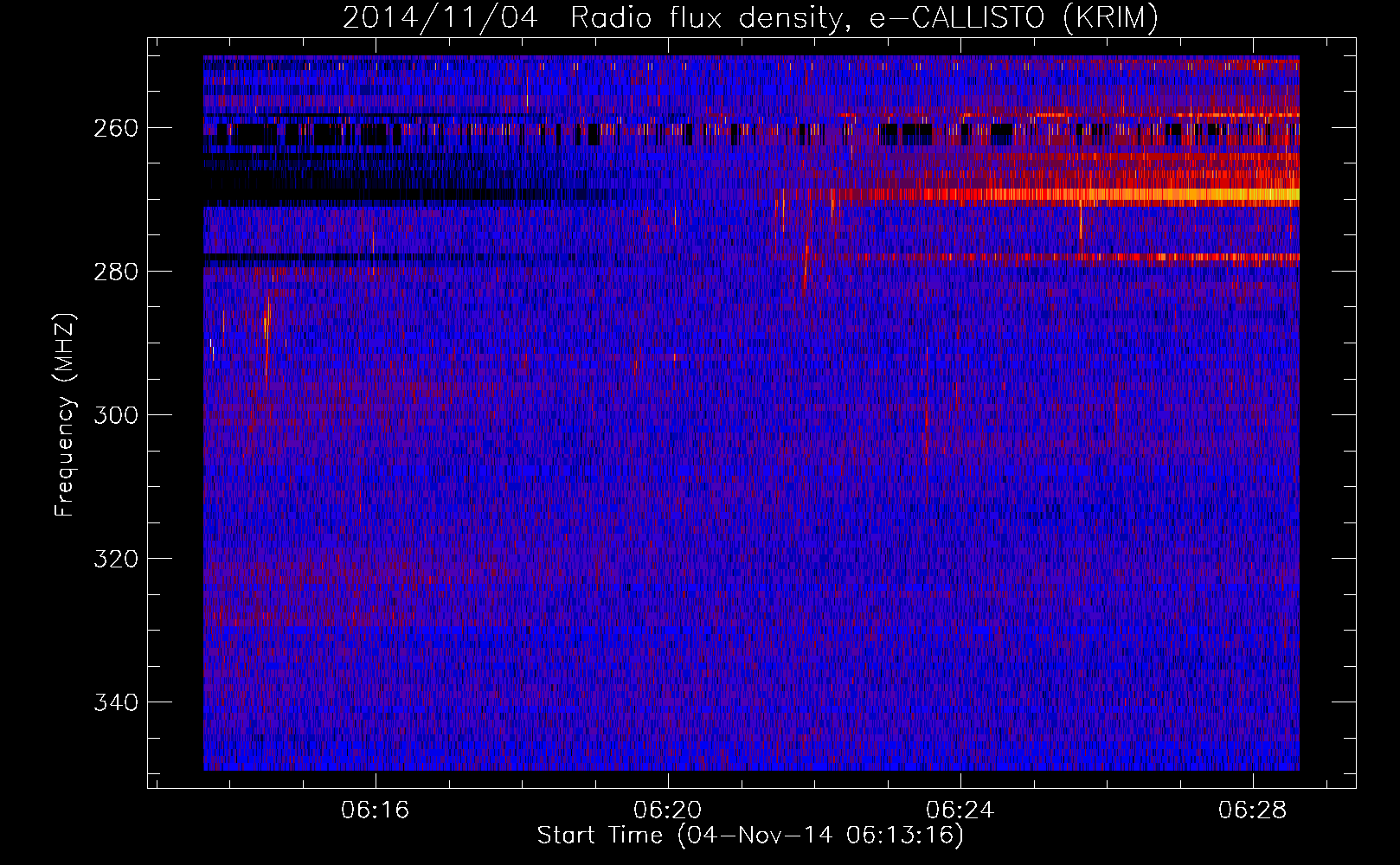This screenshot has height=865, width=1400.
Task: Click the 06:20 time tick label
Action: pos(667,811)
